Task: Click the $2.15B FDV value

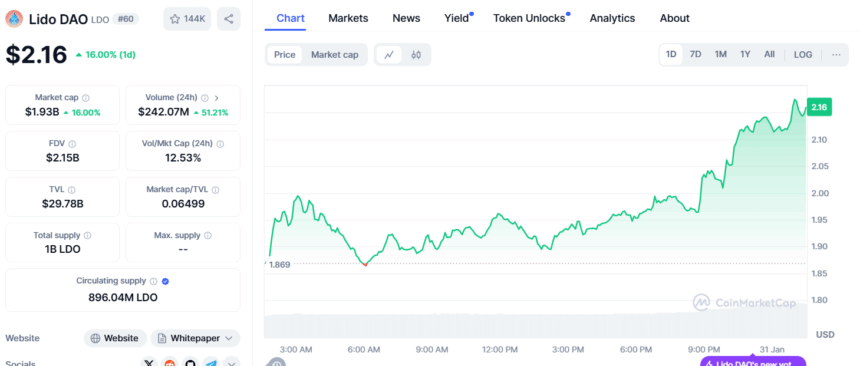Action: [63, 158]
